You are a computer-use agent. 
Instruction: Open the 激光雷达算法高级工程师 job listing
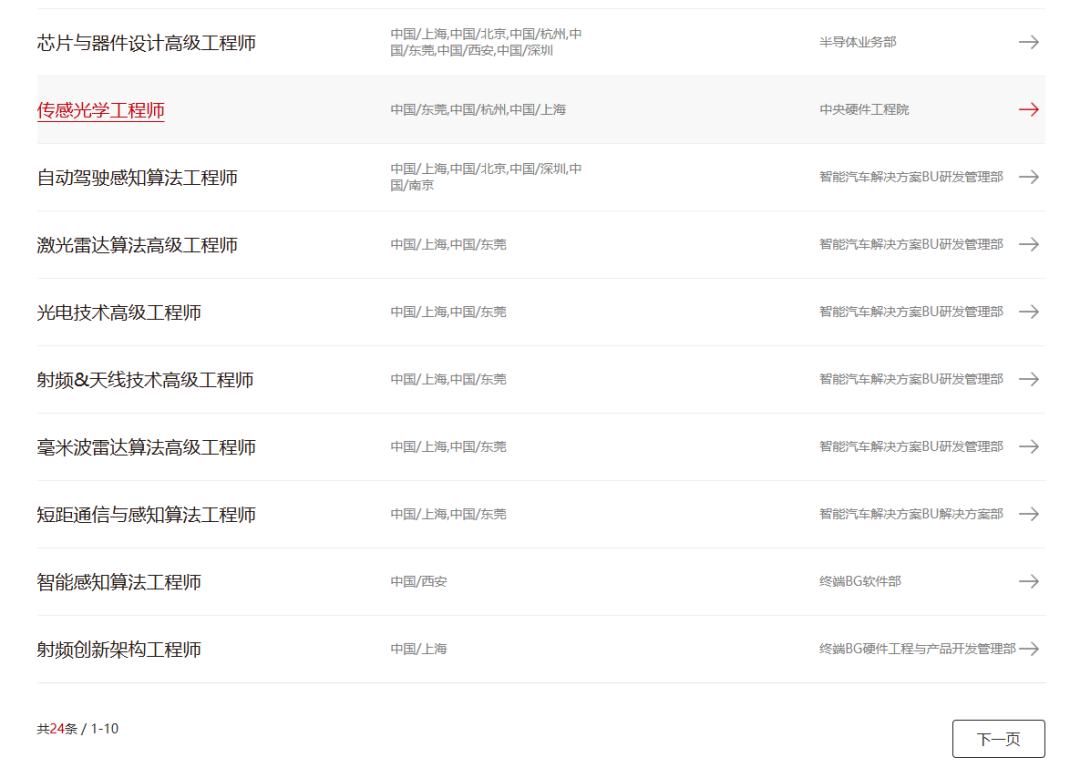(x=137, y=245)
